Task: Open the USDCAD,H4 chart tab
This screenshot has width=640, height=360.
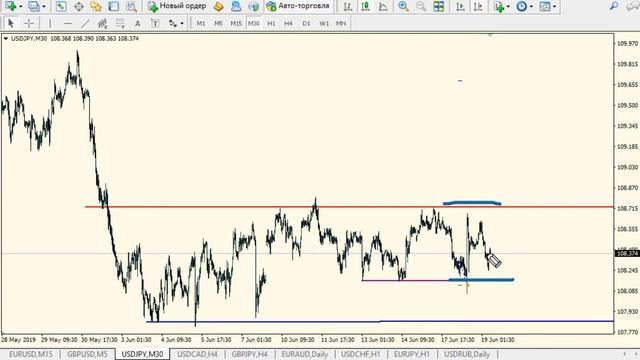Action: pyautogui.click(x=197, y=354)
